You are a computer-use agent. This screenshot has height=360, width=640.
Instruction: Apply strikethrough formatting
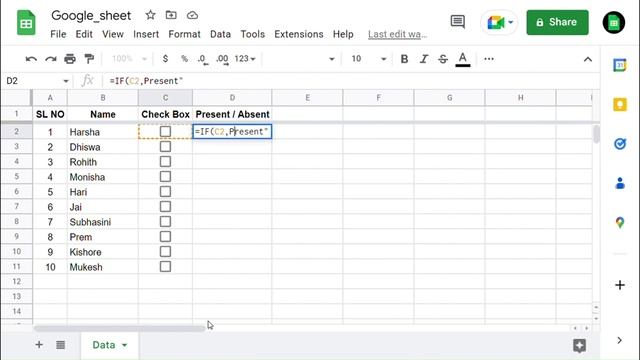pyautogui.click(x=443, y=59)
